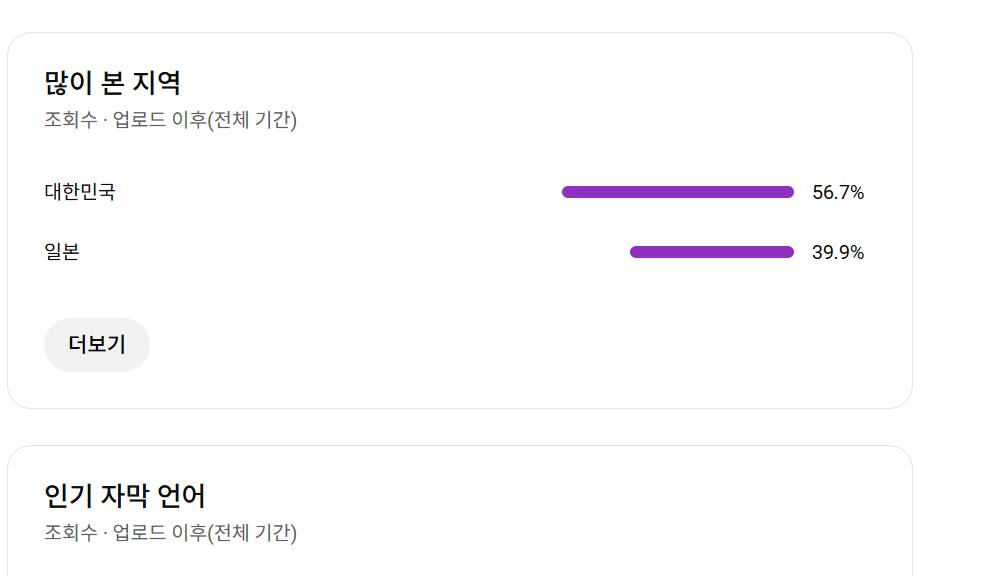Click (전체 기간) text under 인기 자막 언어
This screenshot has width=1002, height=576.
click(252, 533)
